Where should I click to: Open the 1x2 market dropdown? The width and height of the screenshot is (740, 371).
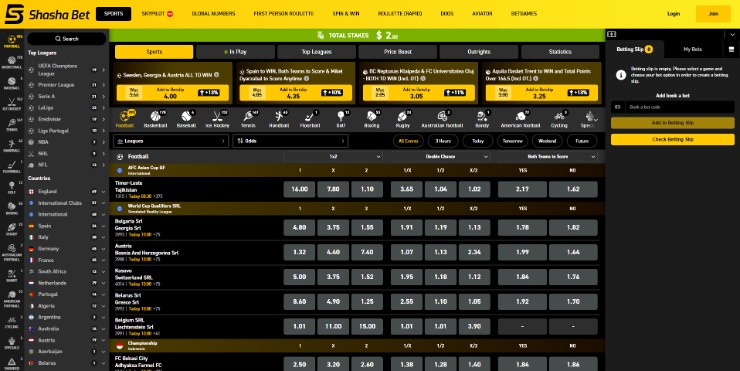click(x=333, y=156)
